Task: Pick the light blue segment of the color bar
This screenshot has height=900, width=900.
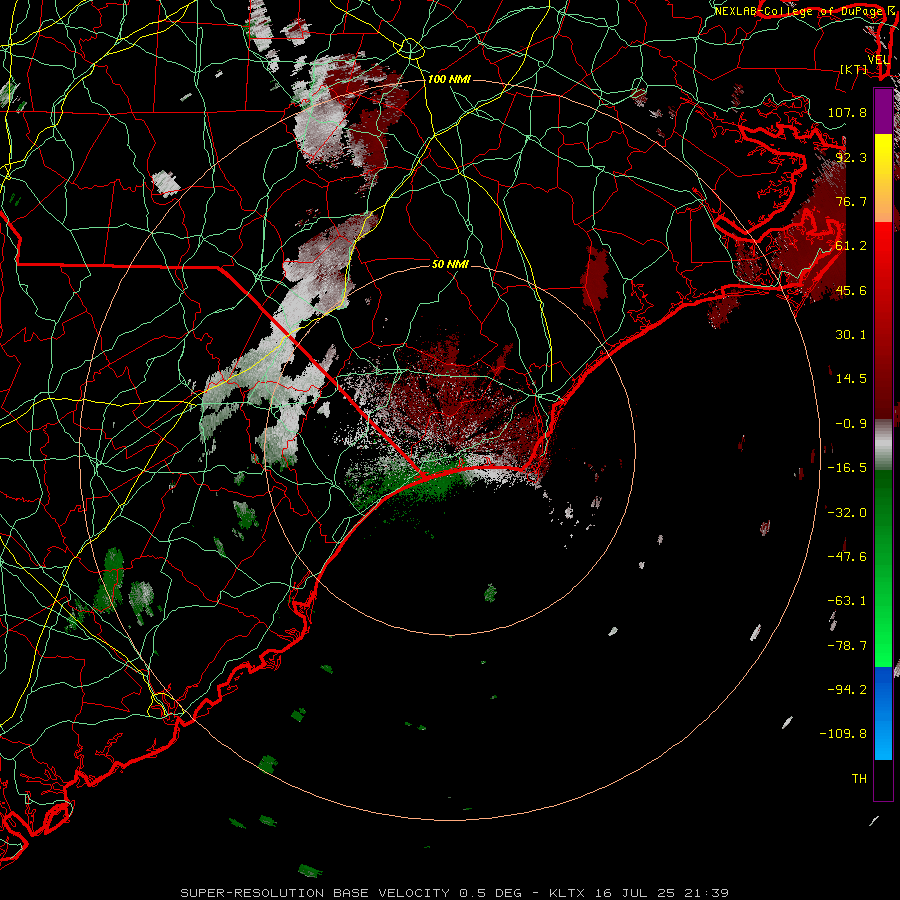Action: coord(883,740)
